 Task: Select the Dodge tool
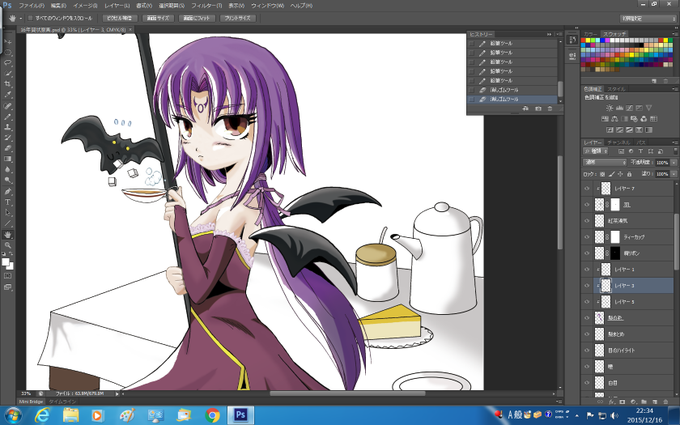[x=8, y=180]
